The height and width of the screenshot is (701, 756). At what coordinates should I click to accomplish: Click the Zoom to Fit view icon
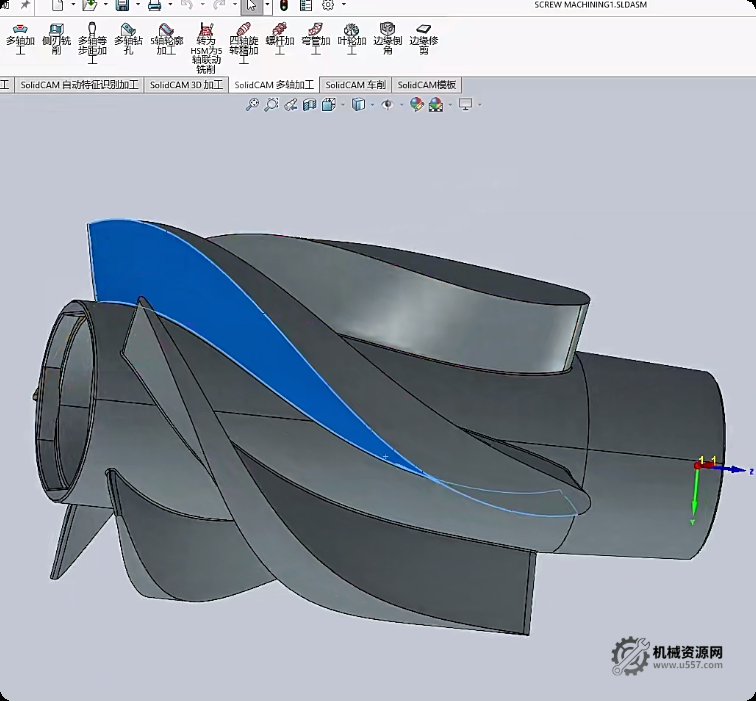coord(252,104)
